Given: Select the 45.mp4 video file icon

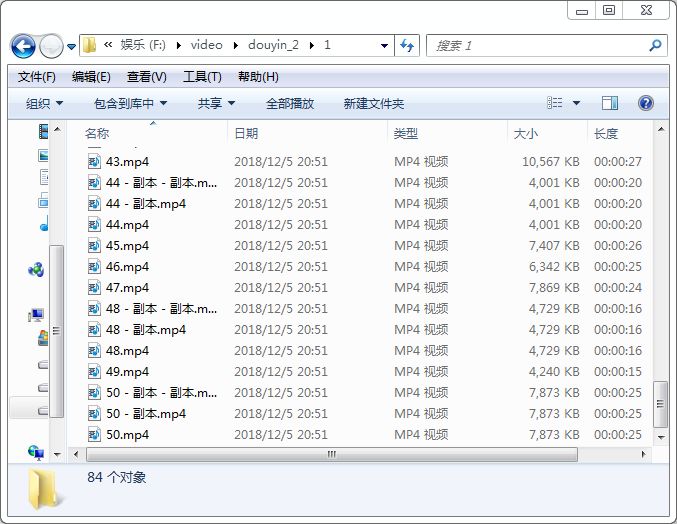Looking at the screenshot, I should tap(94, 246).
